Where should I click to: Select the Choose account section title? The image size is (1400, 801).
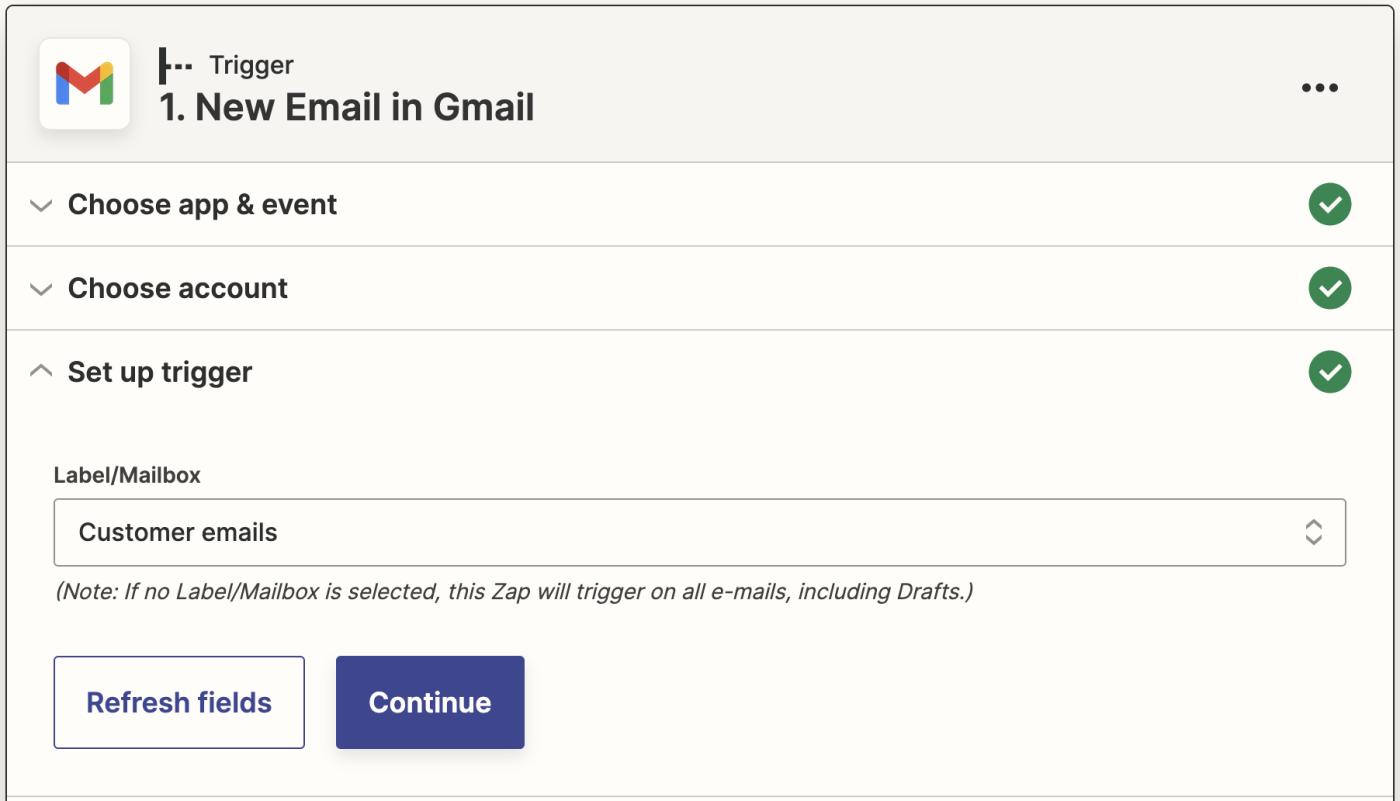178,288
